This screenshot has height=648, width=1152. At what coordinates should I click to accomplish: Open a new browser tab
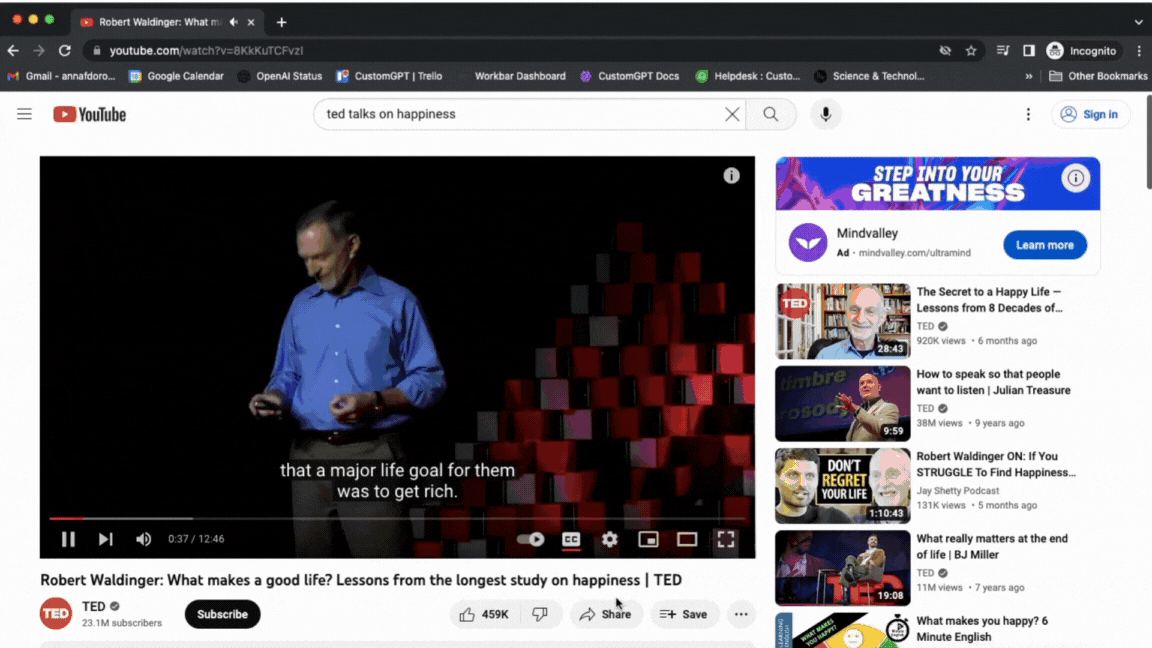pyautogui.click(x=281, y=22)
